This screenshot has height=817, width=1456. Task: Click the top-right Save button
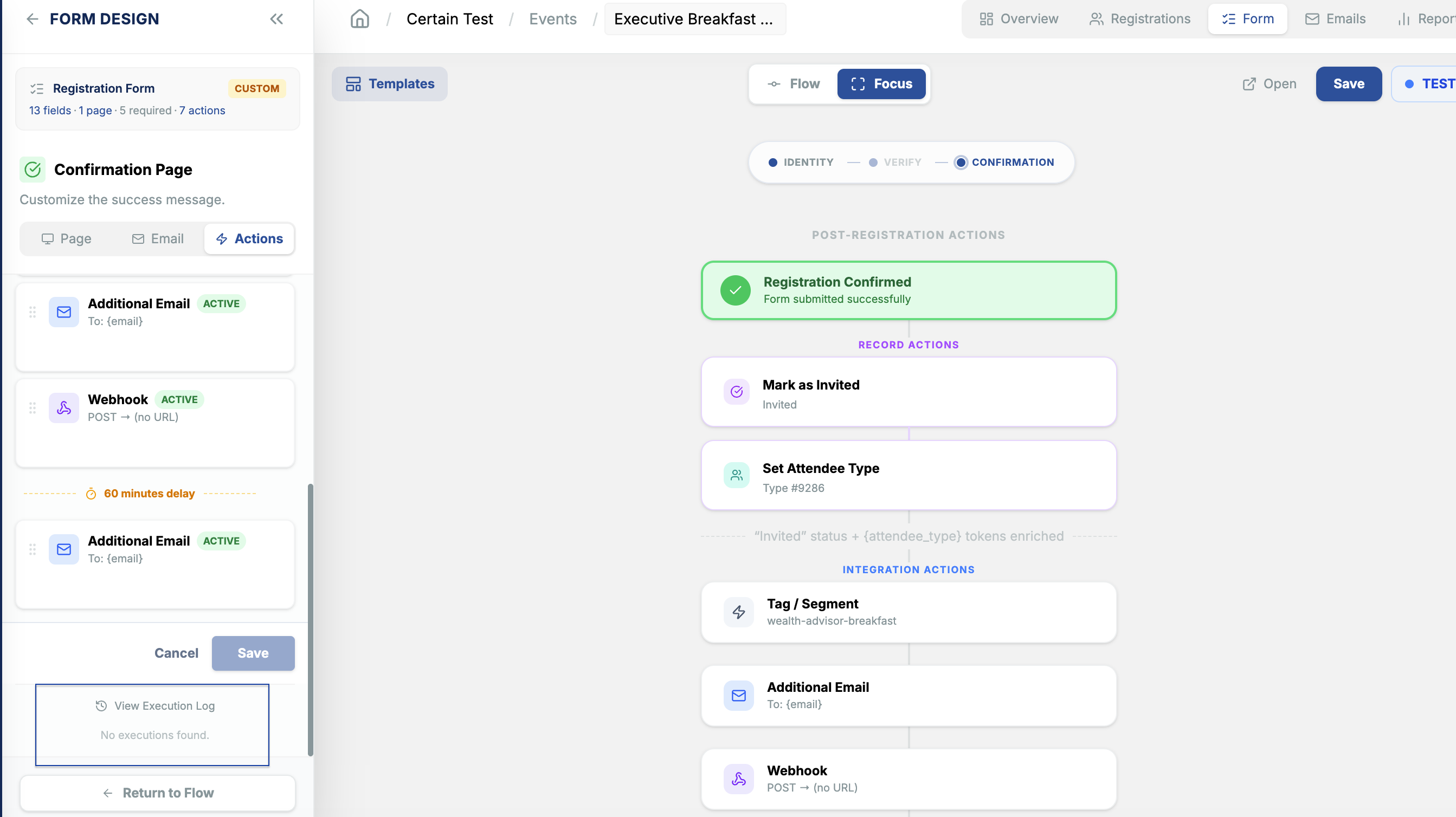tap(1349, 83)
